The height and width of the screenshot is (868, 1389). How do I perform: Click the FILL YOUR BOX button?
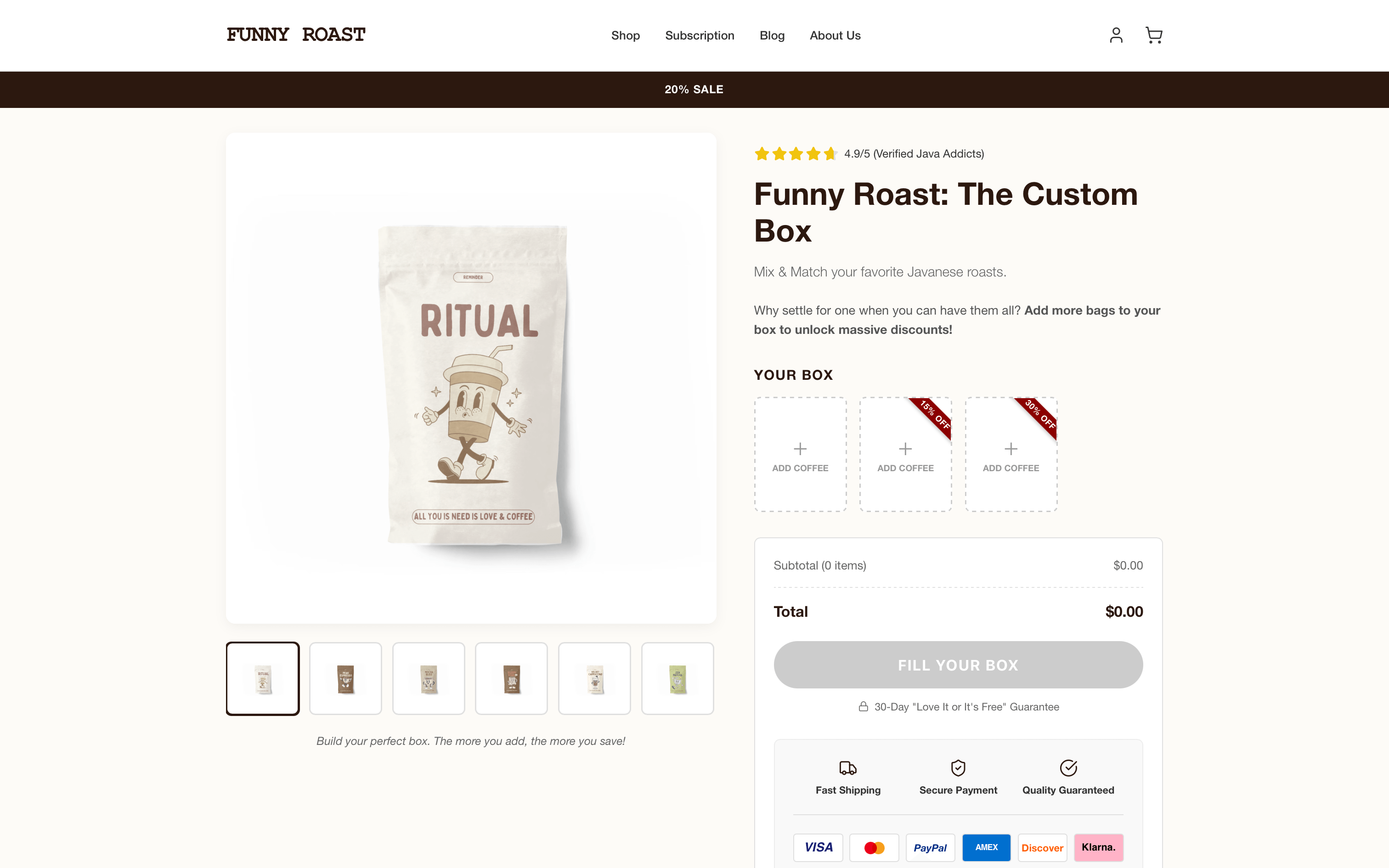[x=957, y=665]
